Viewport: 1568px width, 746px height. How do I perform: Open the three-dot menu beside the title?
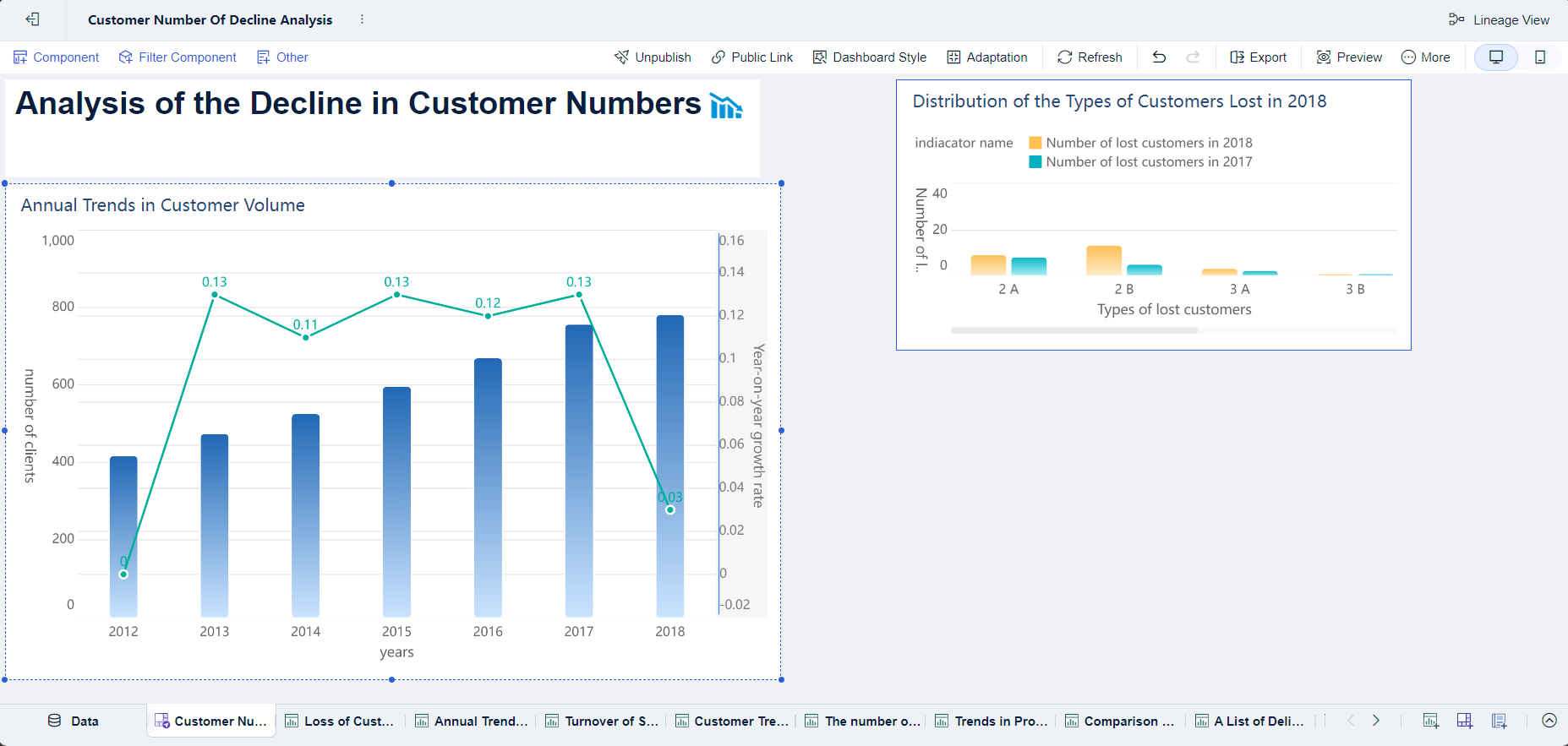click(x=362, y=19)
